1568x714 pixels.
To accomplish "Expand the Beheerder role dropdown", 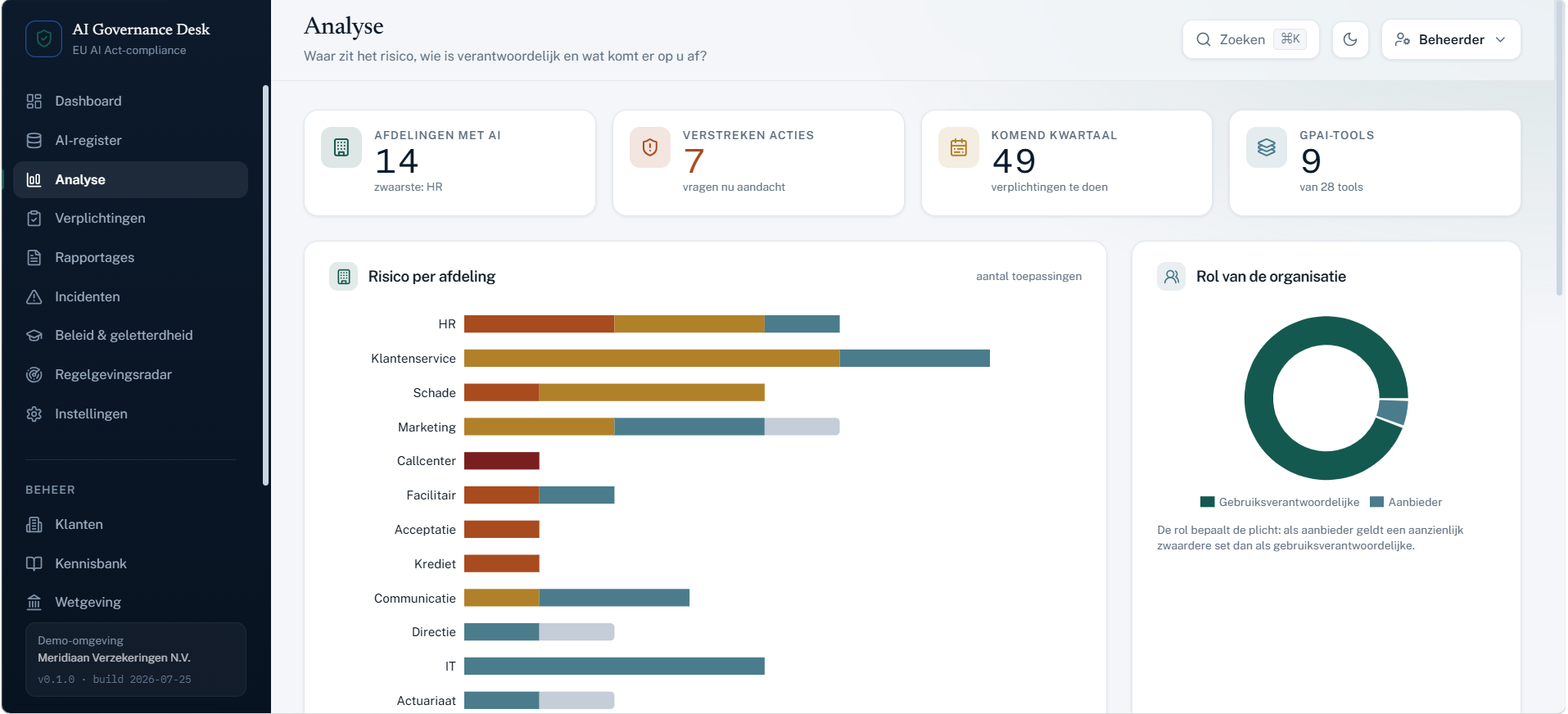I will pyautogui.click(x=1451, y=39).
